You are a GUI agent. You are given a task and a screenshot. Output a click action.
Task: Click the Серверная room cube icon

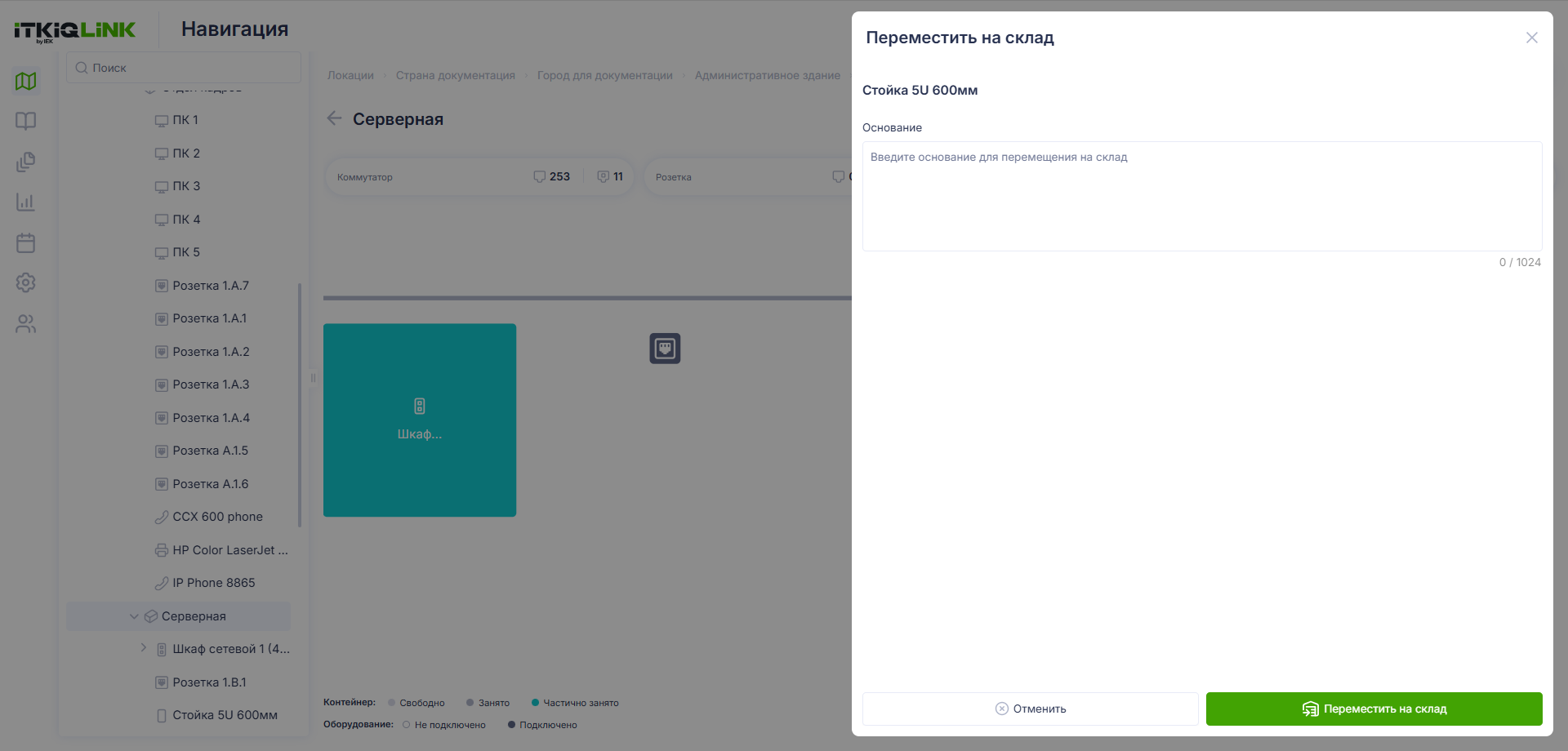click(151, 616)
